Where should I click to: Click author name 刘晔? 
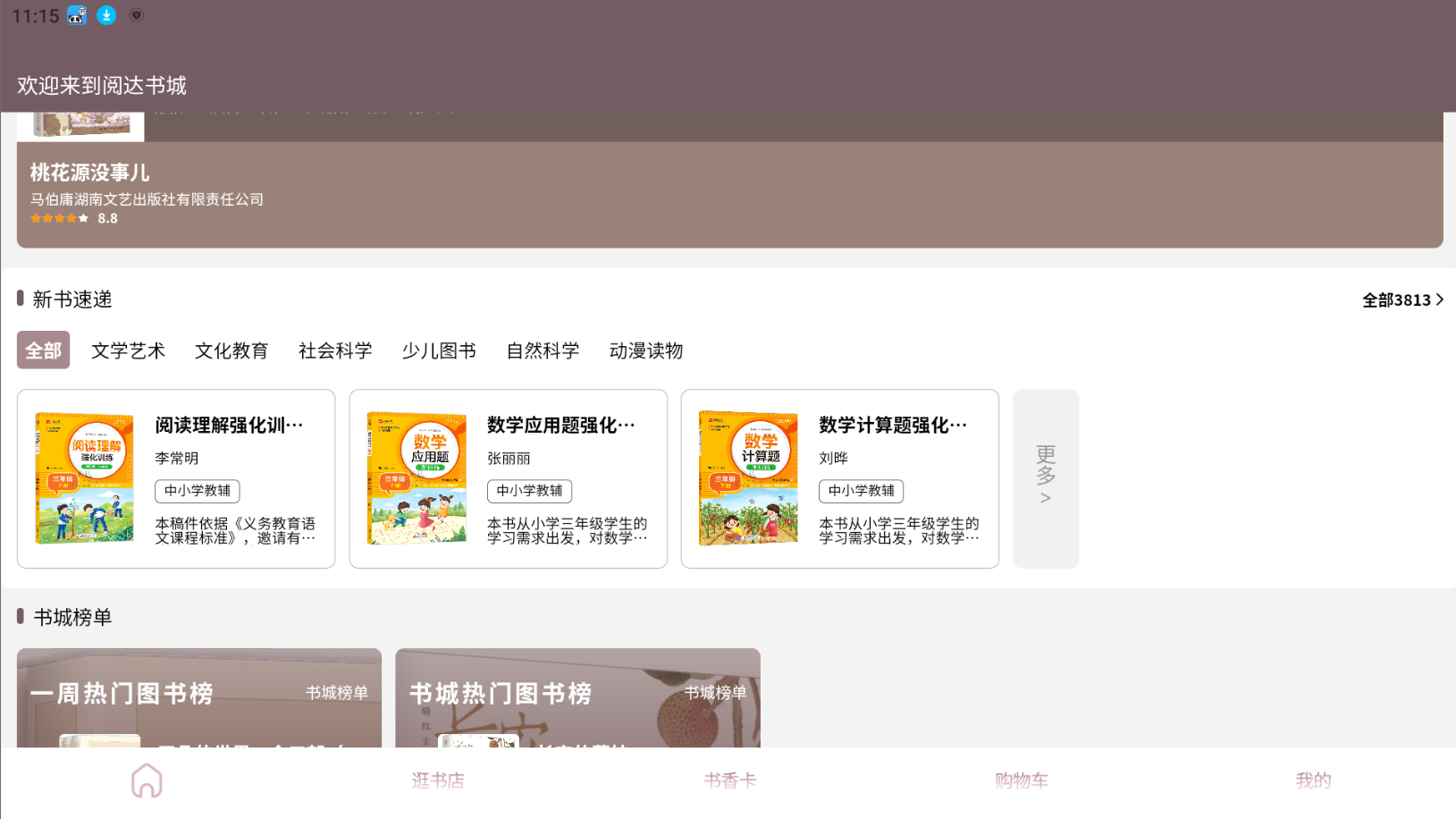point(833,459)
